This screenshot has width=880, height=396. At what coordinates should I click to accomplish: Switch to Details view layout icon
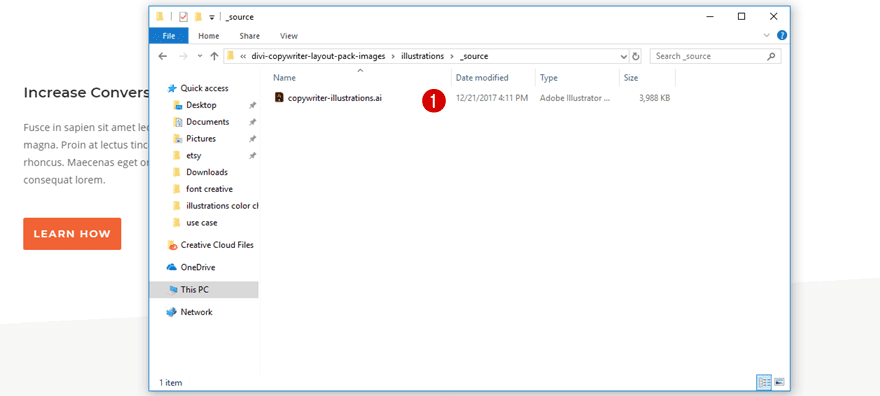[x=764, y=382]
